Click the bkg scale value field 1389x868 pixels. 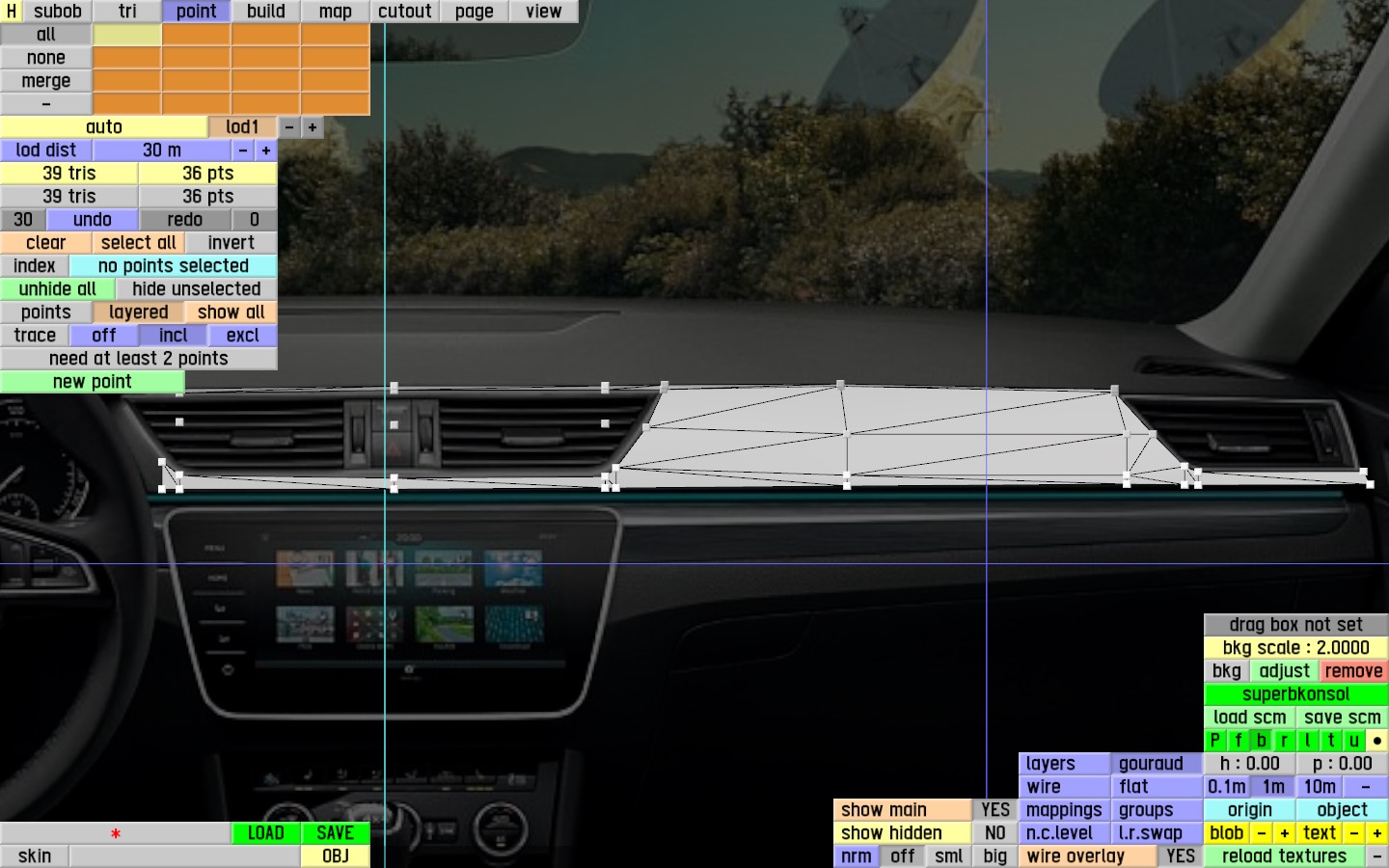click(x=1296, y=648)
